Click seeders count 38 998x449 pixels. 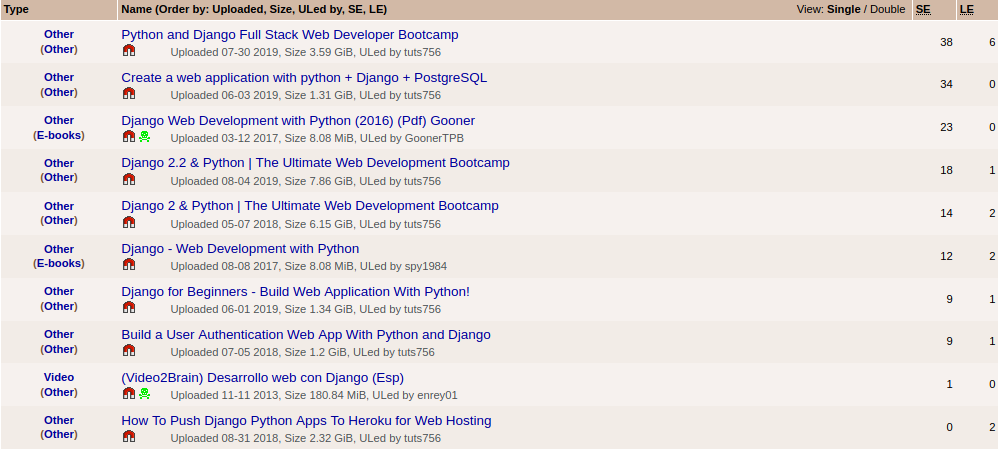coord(946,42)
